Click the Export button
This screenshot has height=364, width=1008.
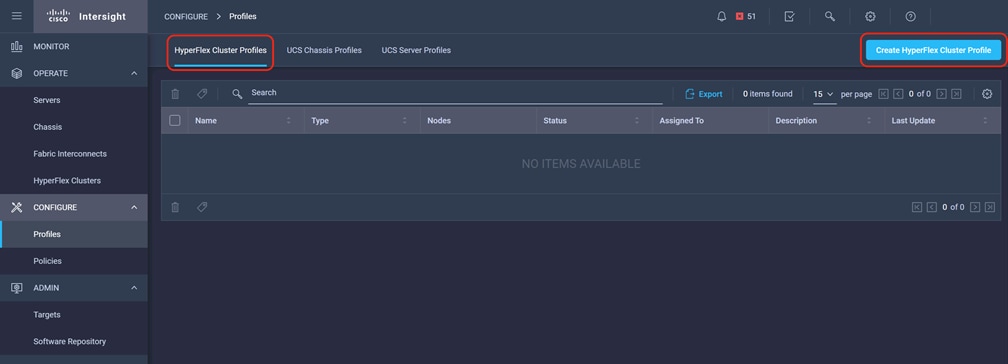click(x=704, y=94)
